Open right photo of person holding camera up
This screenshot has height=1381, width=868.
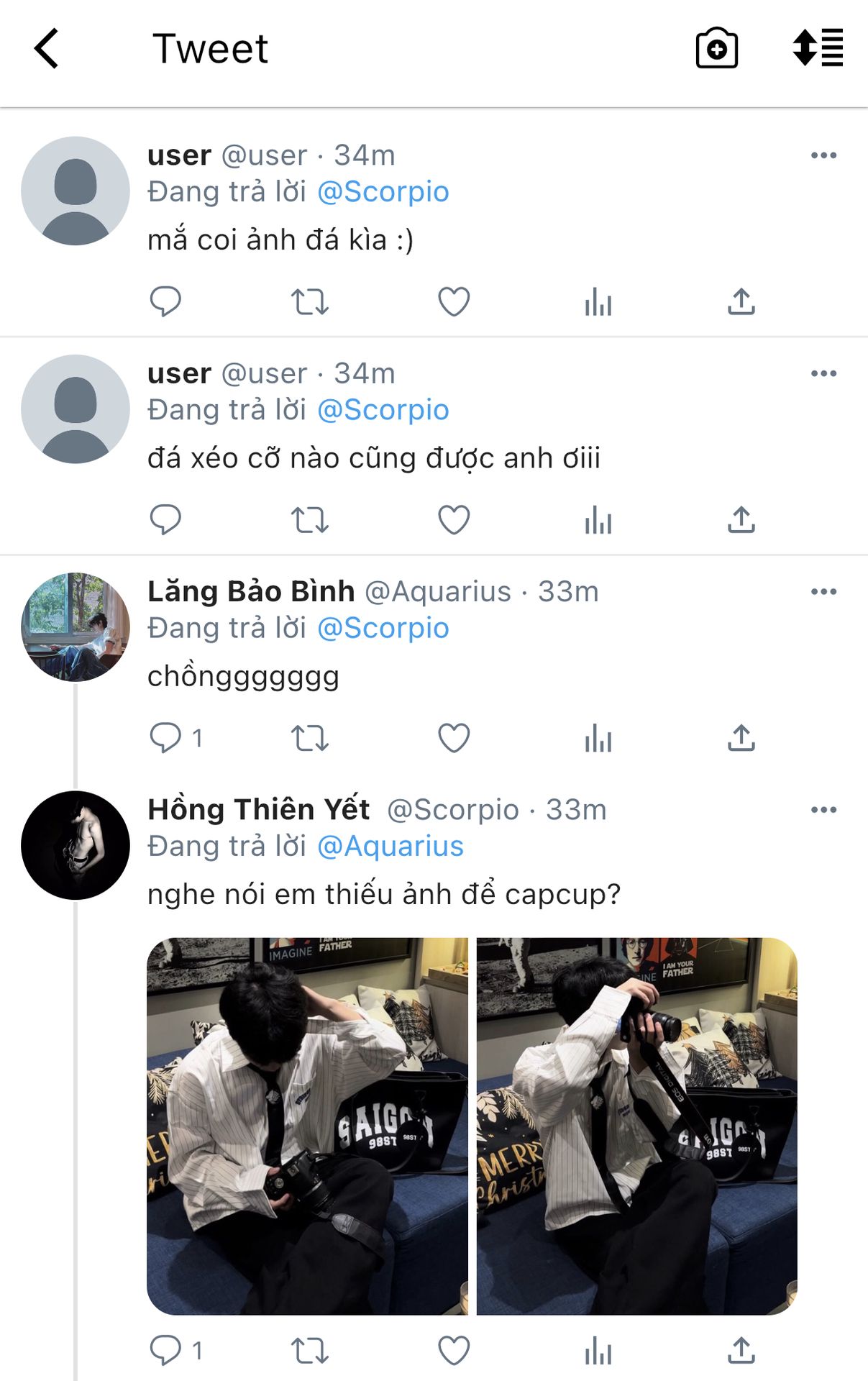637,1126
